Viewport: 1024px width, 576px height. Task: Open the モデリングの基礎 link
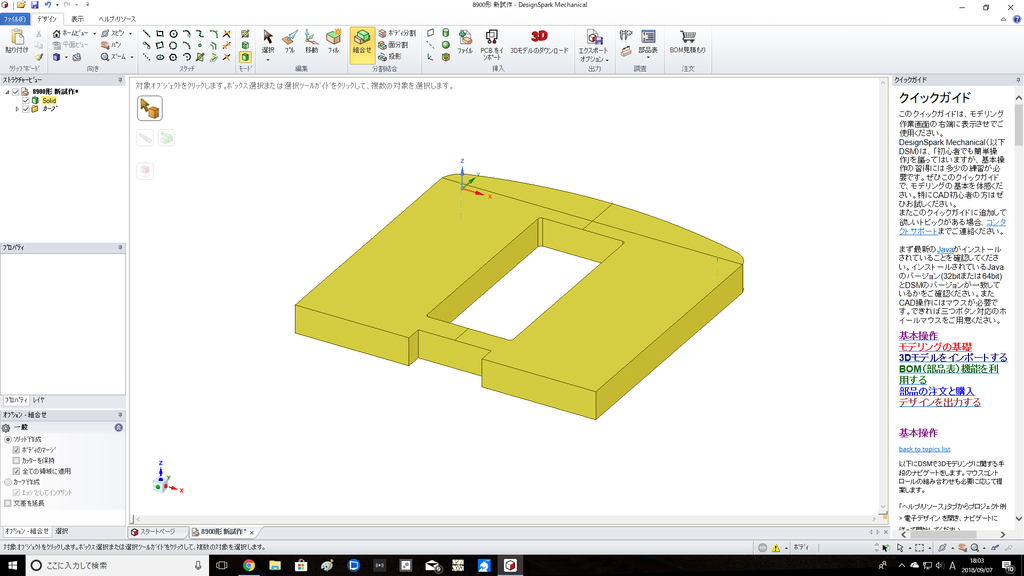pos(935,347)
